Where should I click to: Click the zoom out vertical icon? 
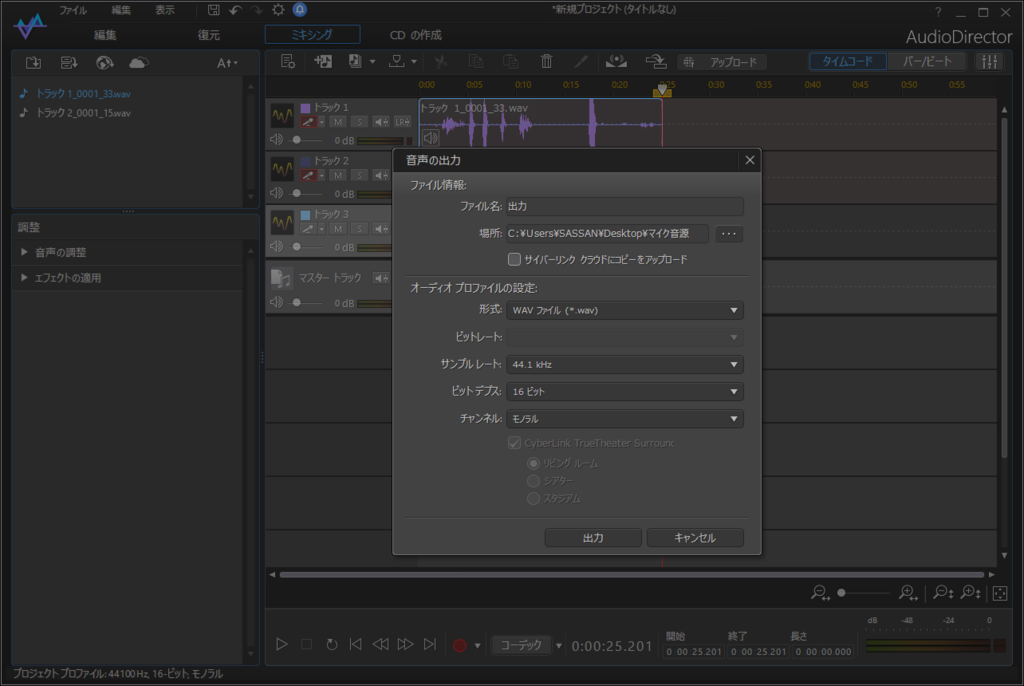coord(943,593)
